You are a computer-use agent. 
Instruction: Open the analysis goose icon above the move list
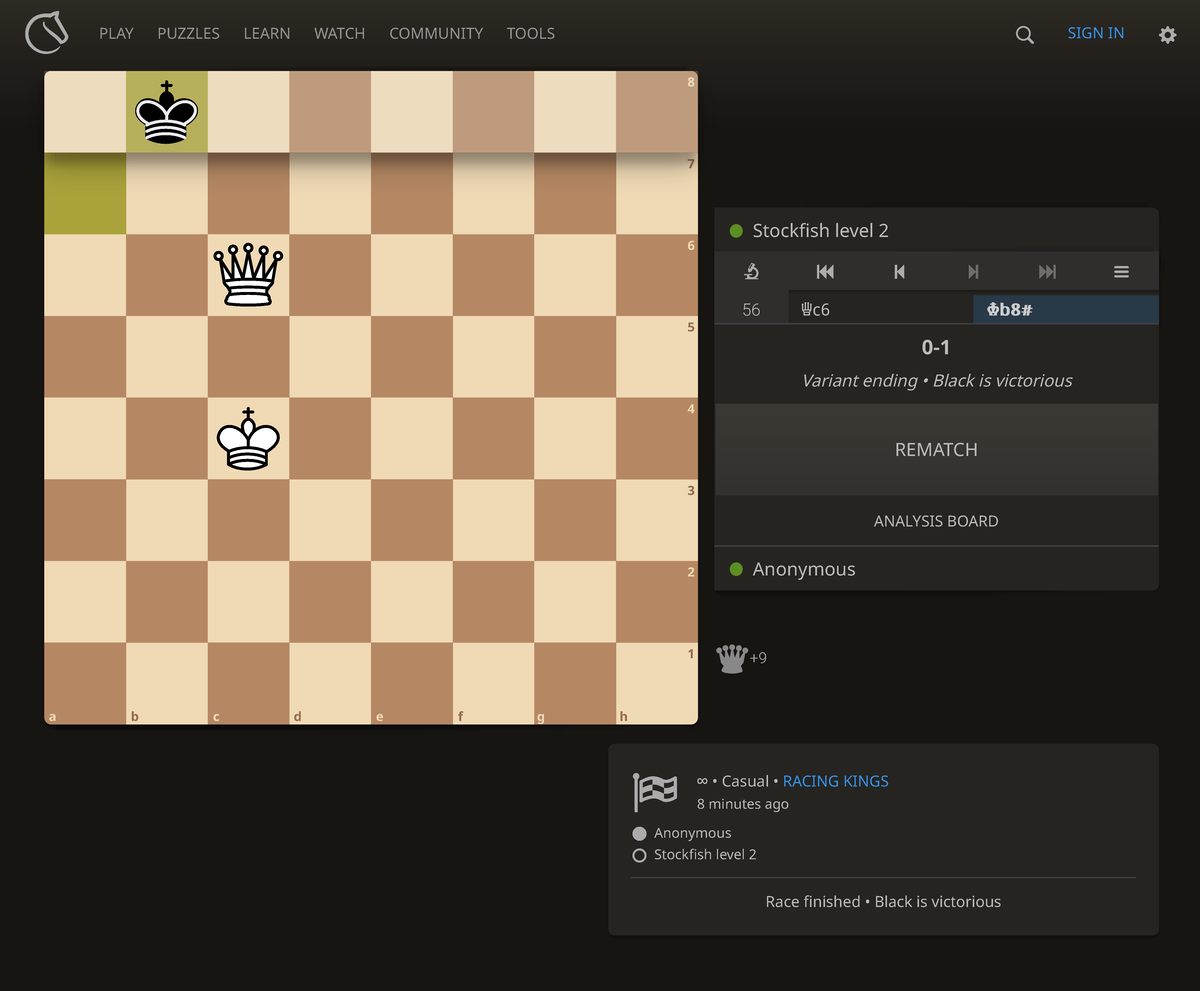[751, 271]
